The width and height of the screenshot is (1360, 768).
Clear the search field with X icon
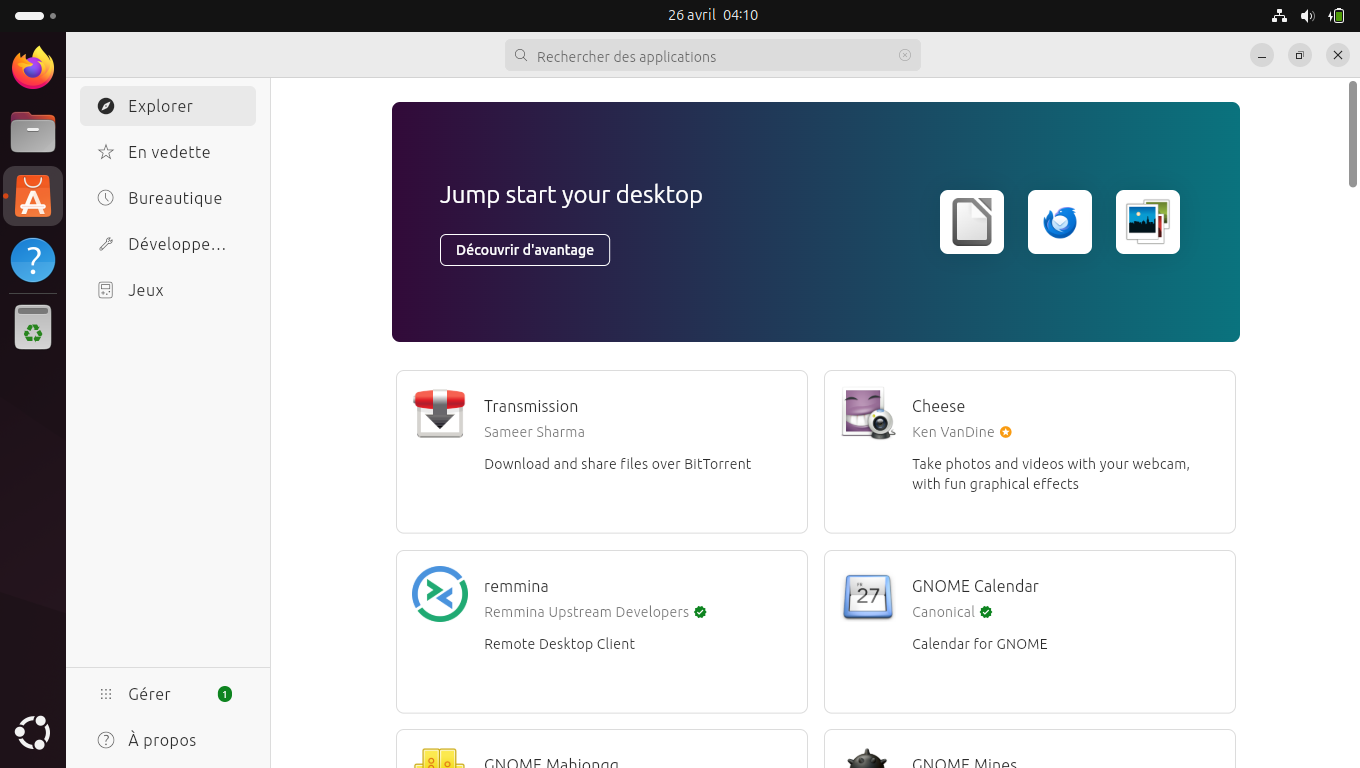pyautogui.click(x=905, y=56)
